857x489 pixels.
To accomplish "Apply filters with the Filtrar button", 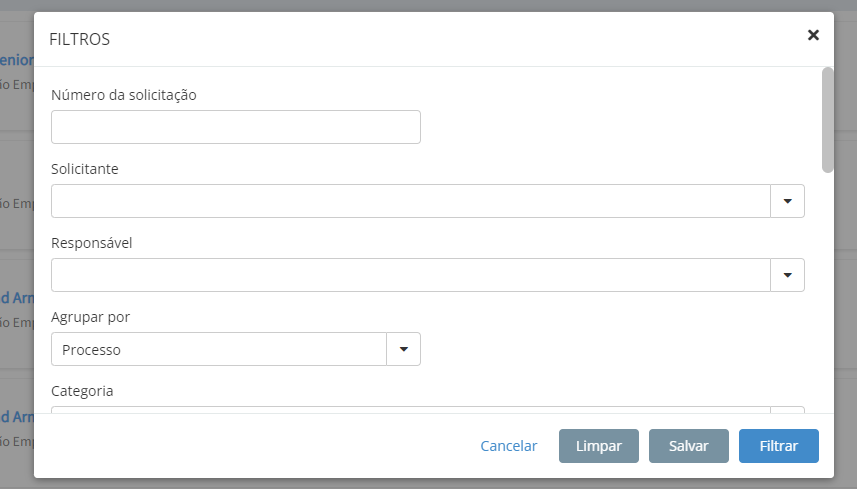I will tap(779, 446).
